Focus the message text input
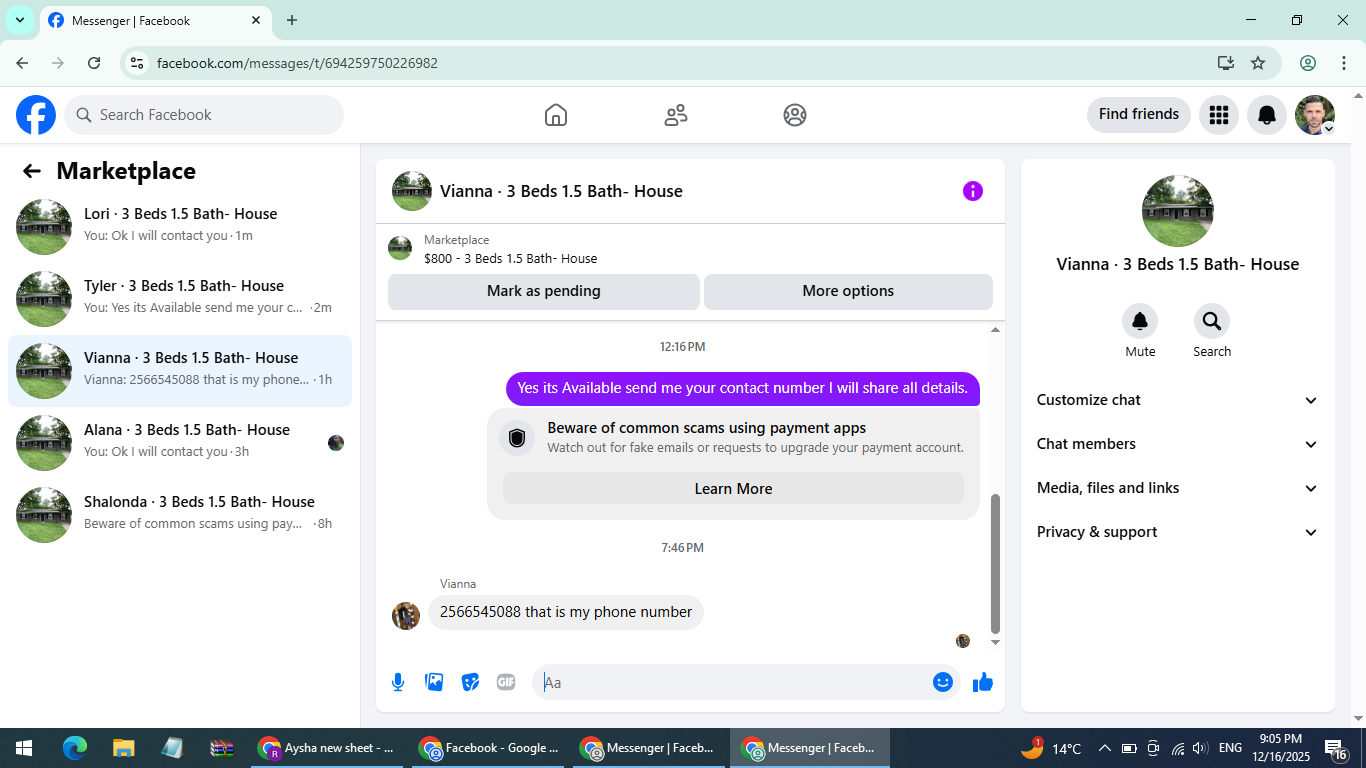 [x=735, y=682]
